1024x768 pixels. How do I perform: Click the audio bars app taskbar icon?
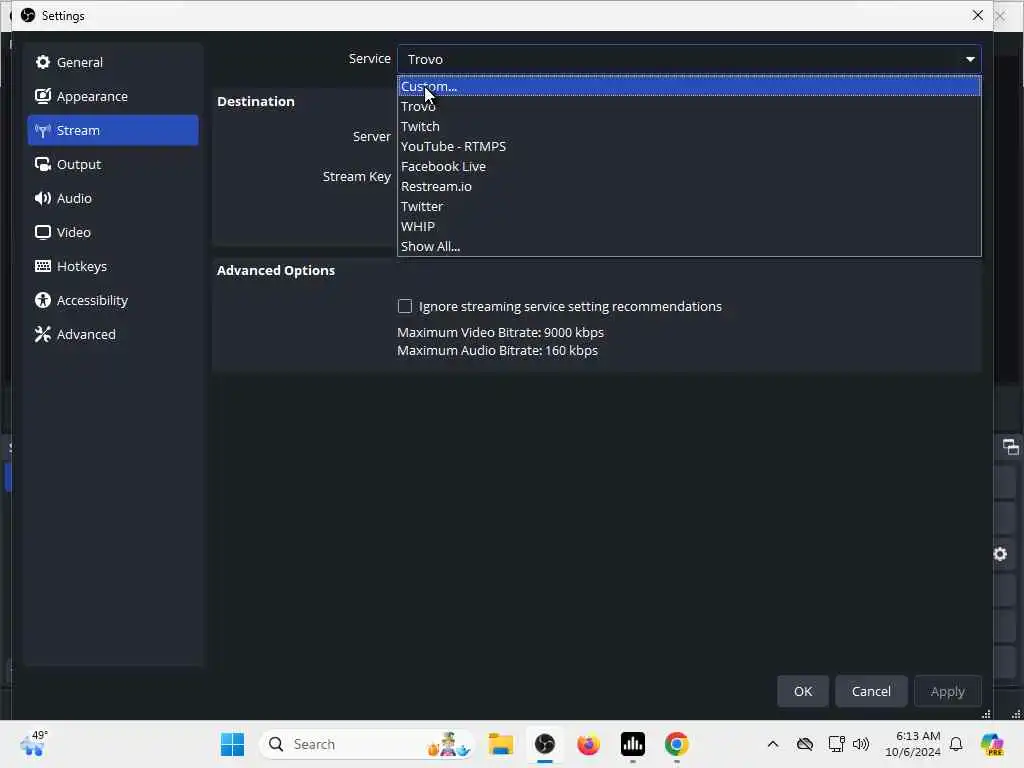632,744
